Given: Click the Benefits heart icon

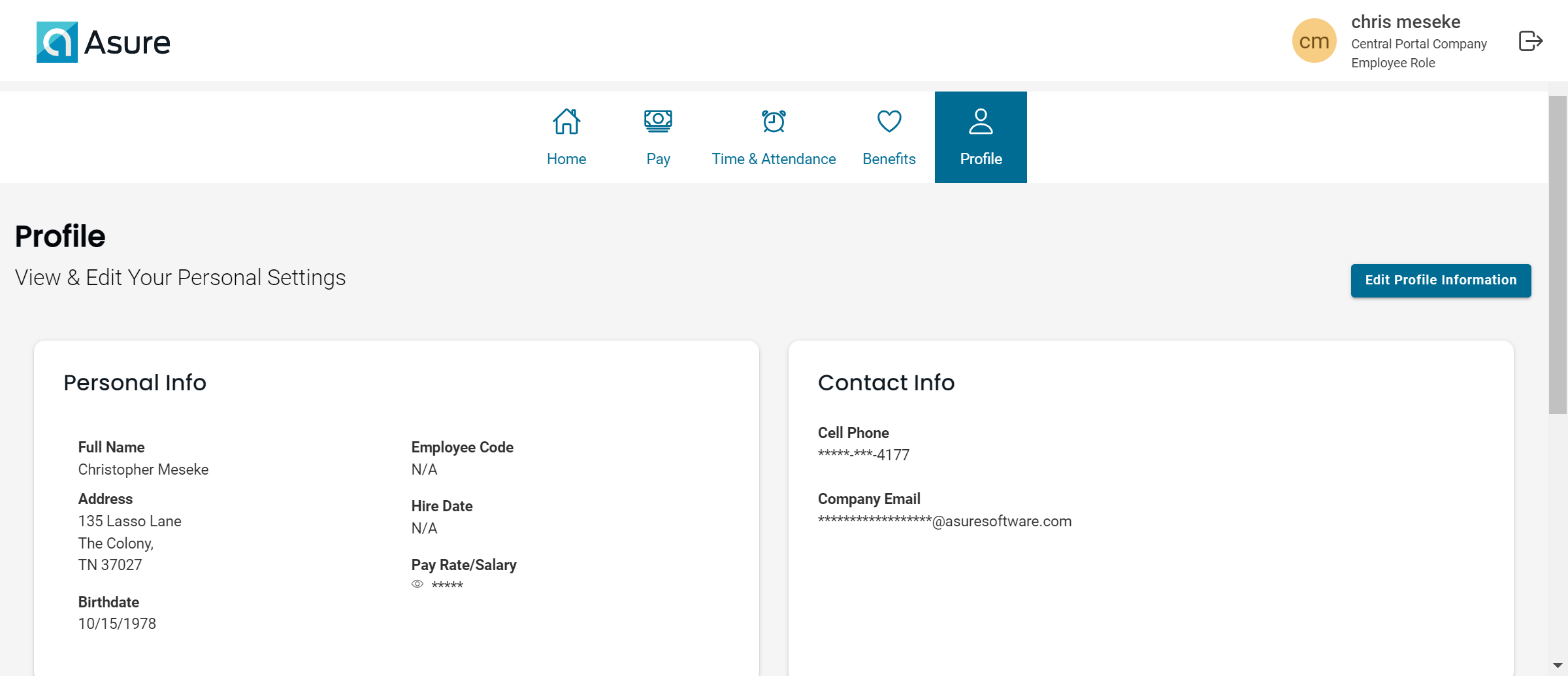Looking at the screenshot, I should pos(889,121).
